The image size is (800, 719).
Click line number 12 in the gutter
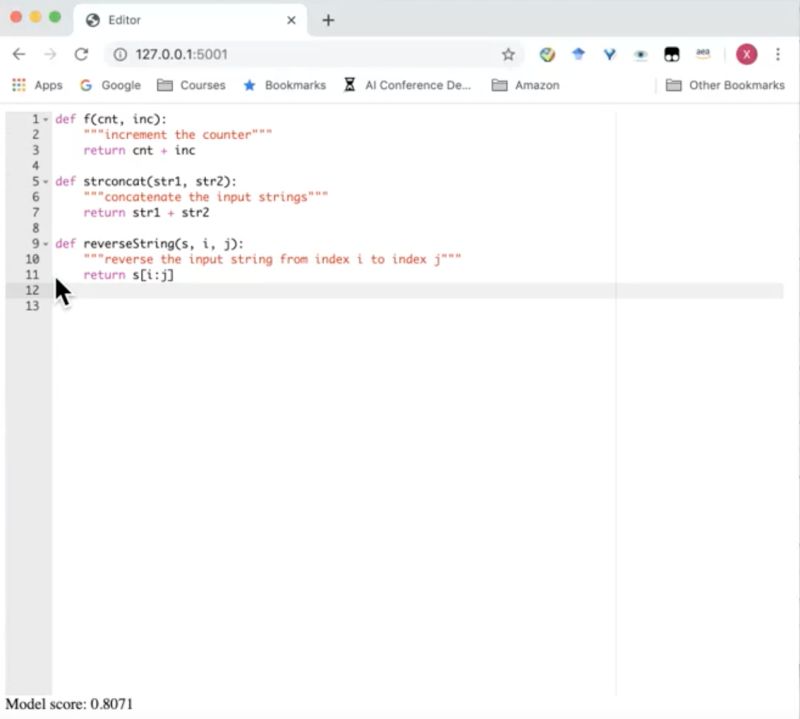pos(32,290)
